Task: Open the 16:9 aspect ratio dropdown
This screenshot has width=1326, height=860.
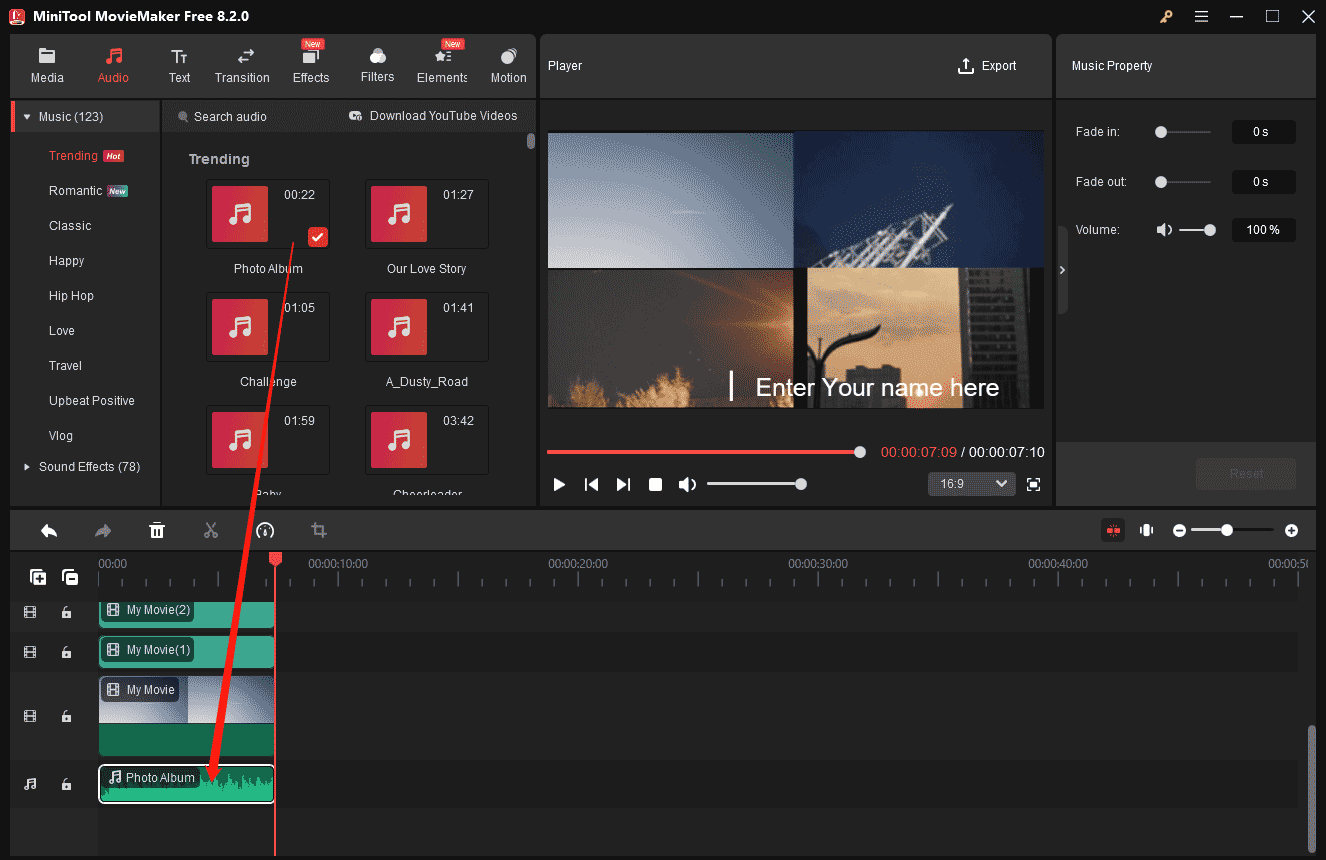Action: (x=971, y=484)
